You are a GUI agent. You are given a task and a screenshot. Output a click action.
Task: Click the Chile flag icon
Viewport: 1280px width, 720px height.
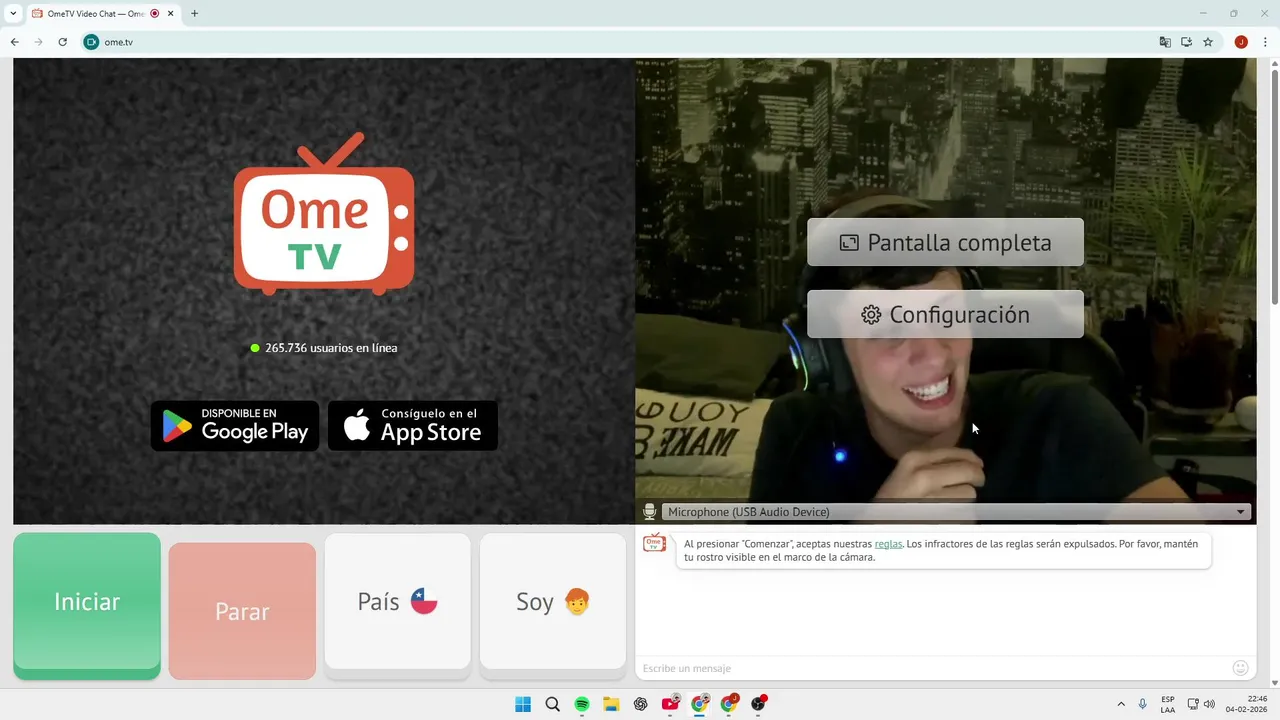[424, 601]
